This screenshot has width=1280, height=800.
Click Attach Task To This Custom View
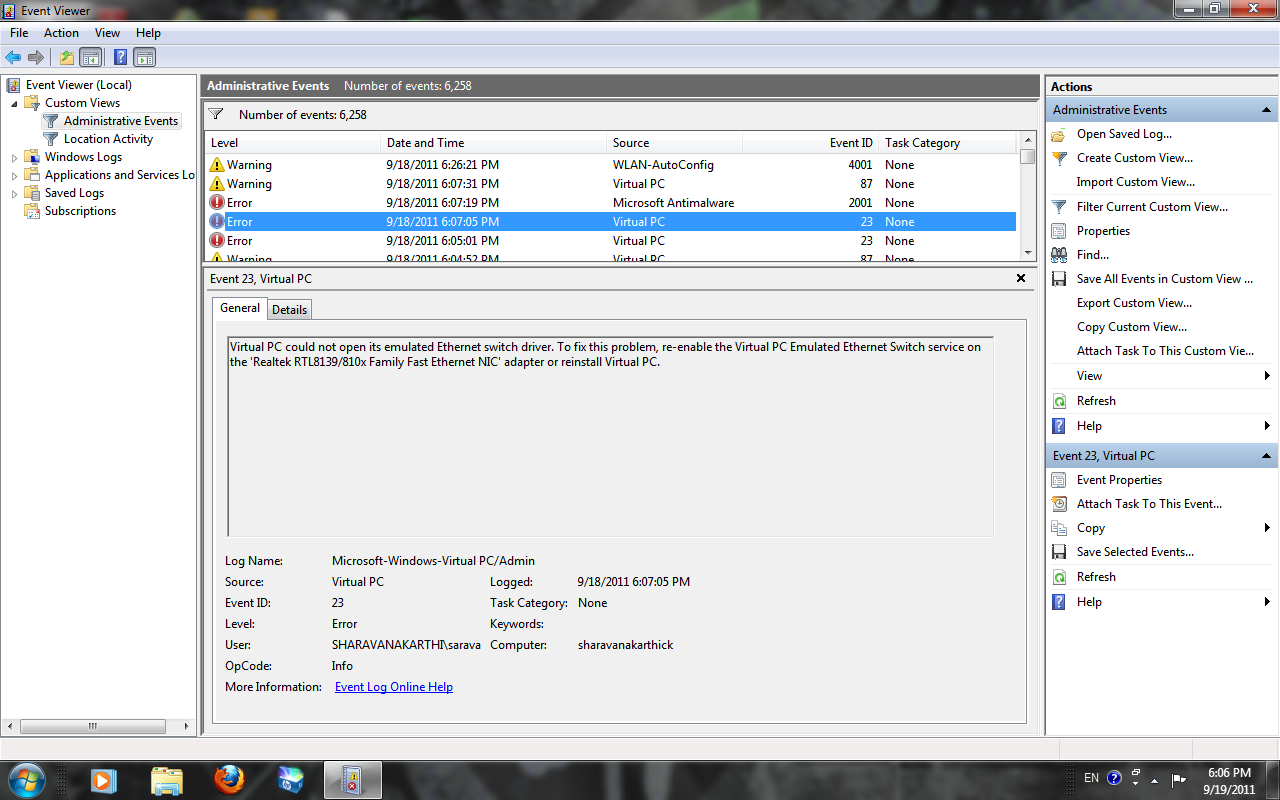click(1165, 351)
